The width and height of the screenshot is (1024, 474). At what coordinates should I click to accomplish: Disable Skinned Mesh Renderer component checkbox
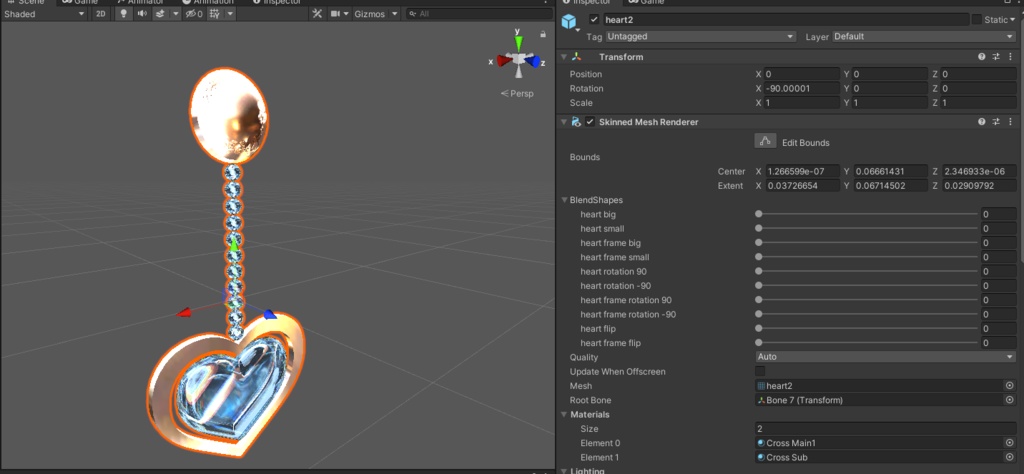pos(590,121)
